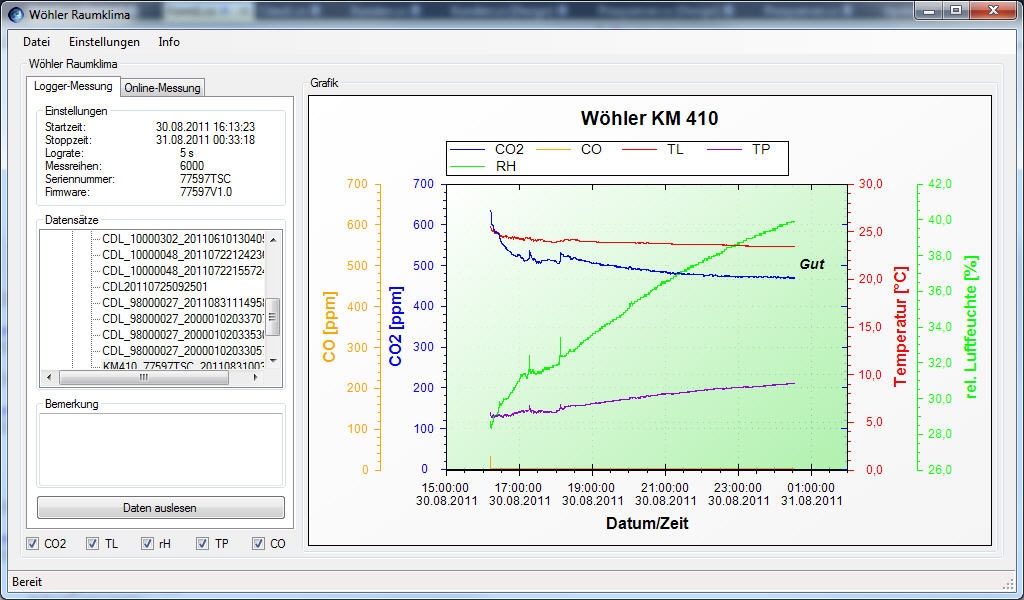The image size is (1024, 600).
Task: Click the chart title "Wöhler KM 410"
Action: click(x=649, y=118)
